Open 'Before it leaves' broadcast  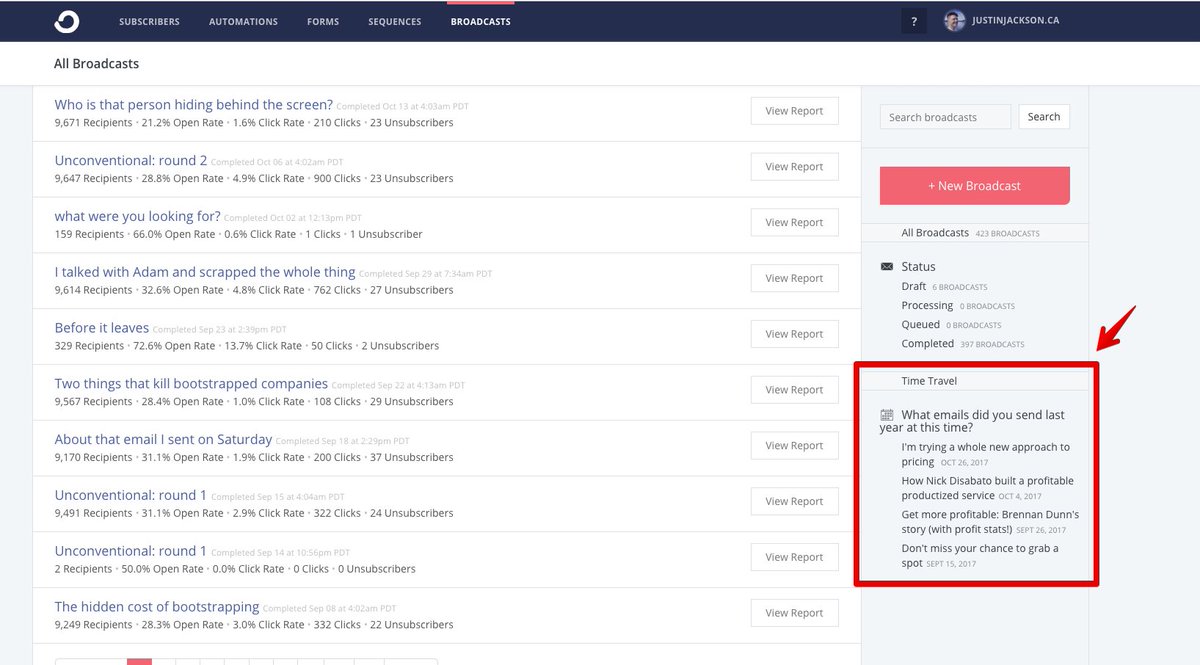click(102, 328)
